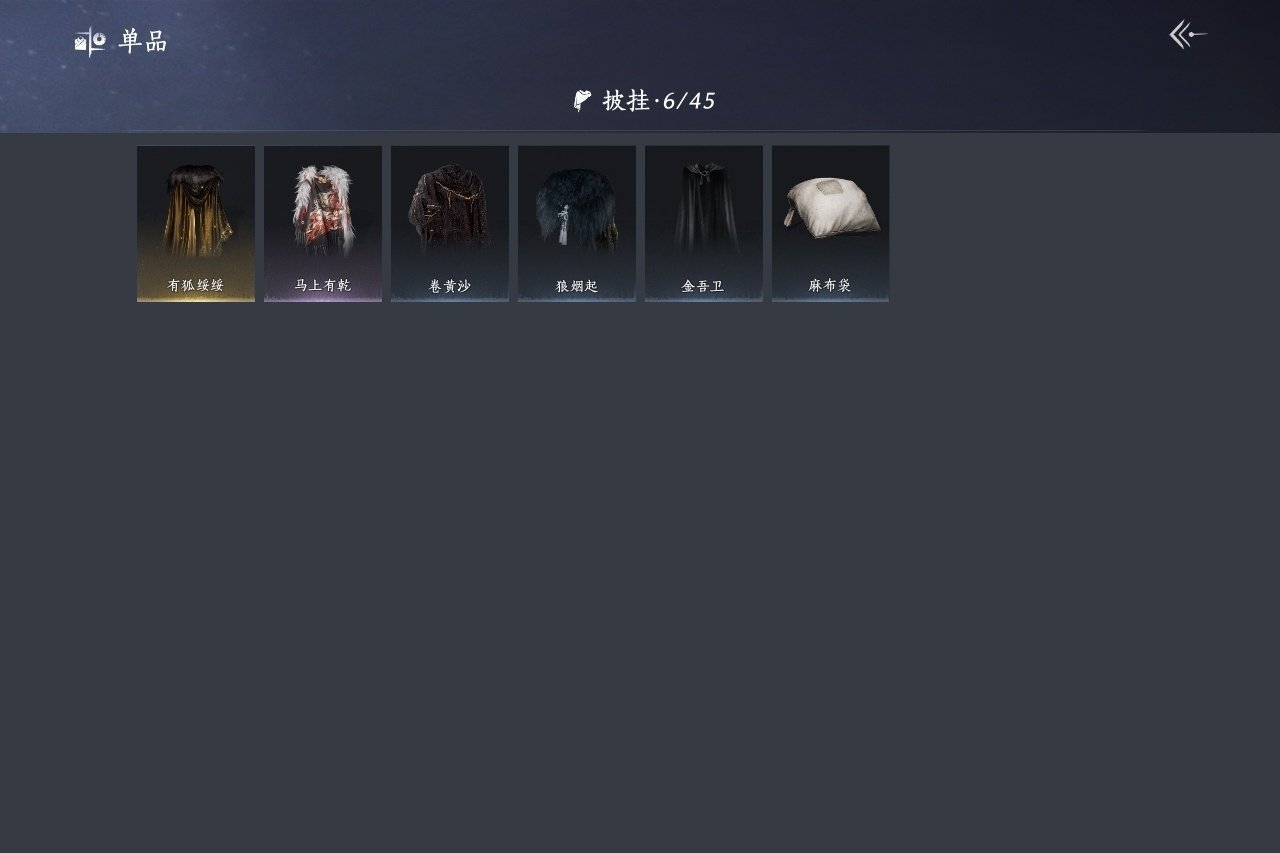Image resolution: width=1280 pixels, height=853 pixels.
Task: Click the purple rarity bar under 马上有乾
Action: [x=322, y=298]
